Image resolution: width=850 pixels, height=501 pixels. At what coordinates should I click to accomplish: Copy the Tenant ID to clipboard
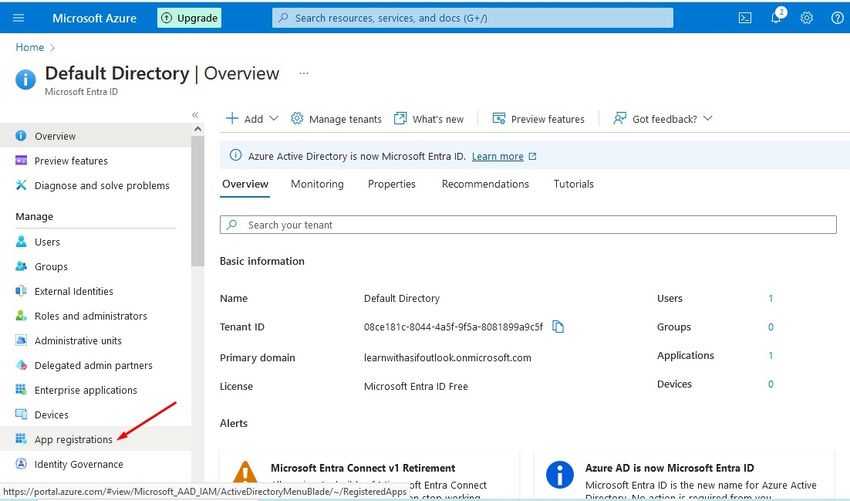(x=559, y=327)
